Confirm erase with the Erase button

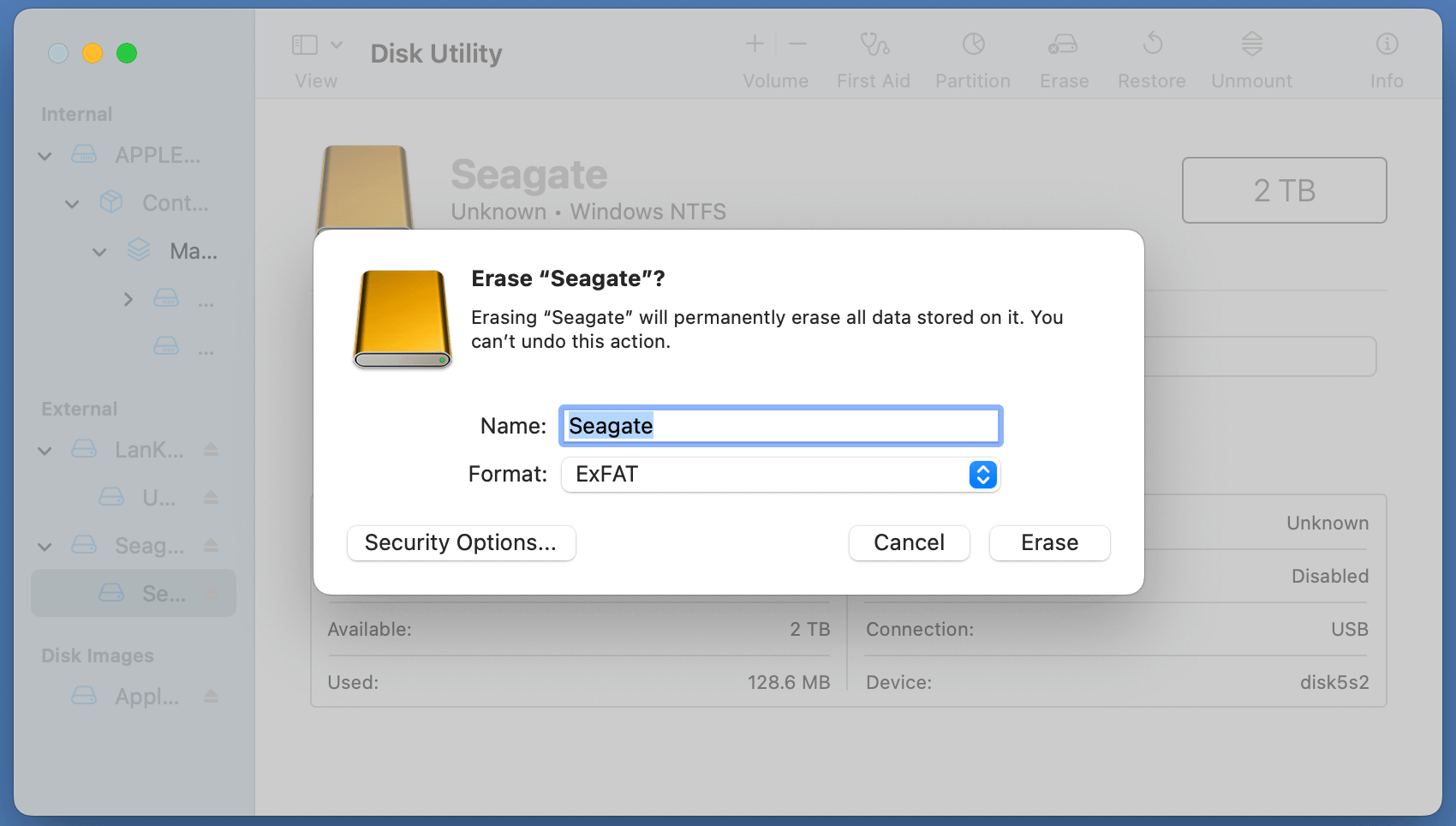[1049, 542]
